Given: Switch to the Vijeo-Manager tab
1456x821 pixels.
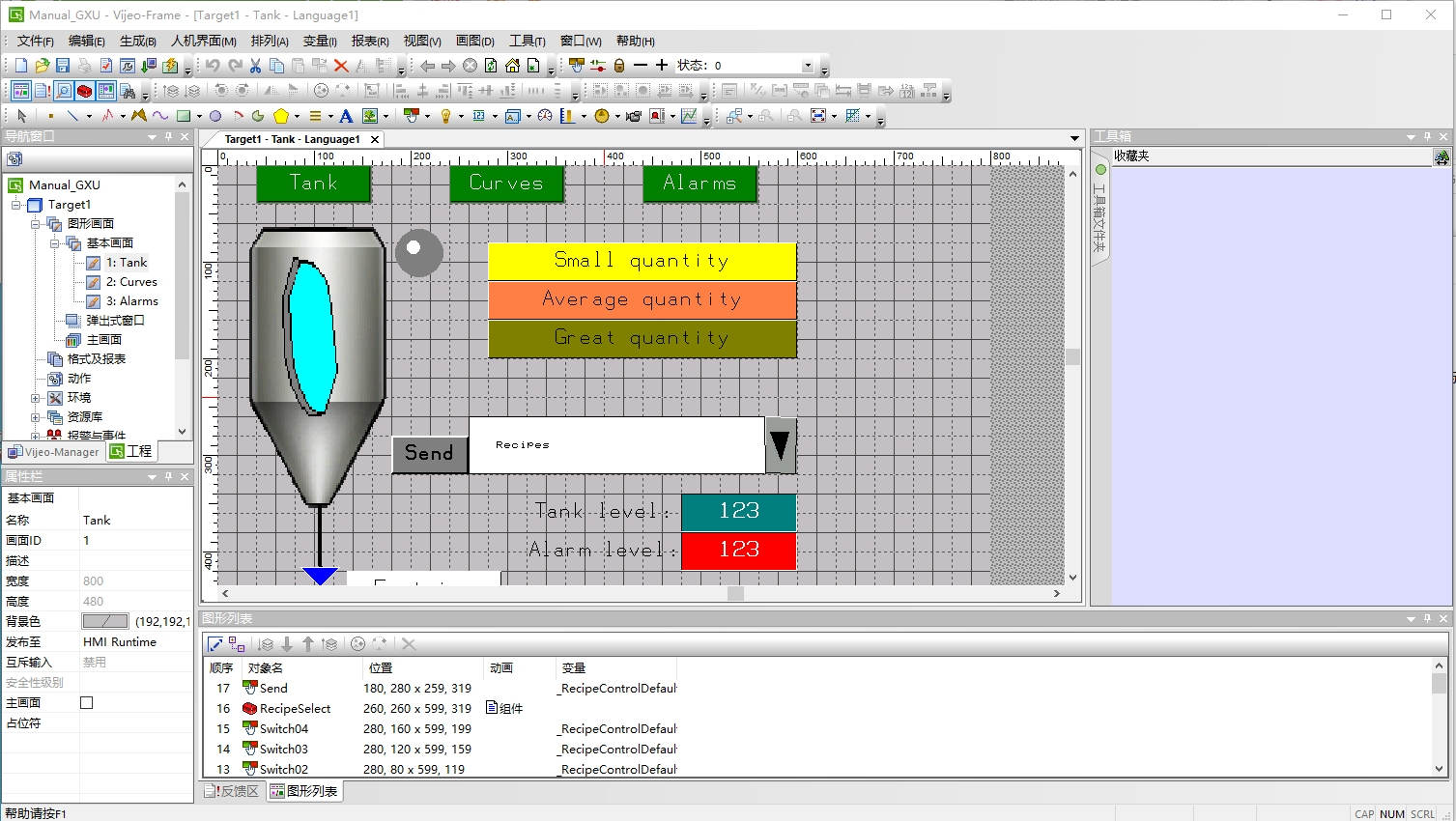Looking at the screenshot, I should click(54, 451).
